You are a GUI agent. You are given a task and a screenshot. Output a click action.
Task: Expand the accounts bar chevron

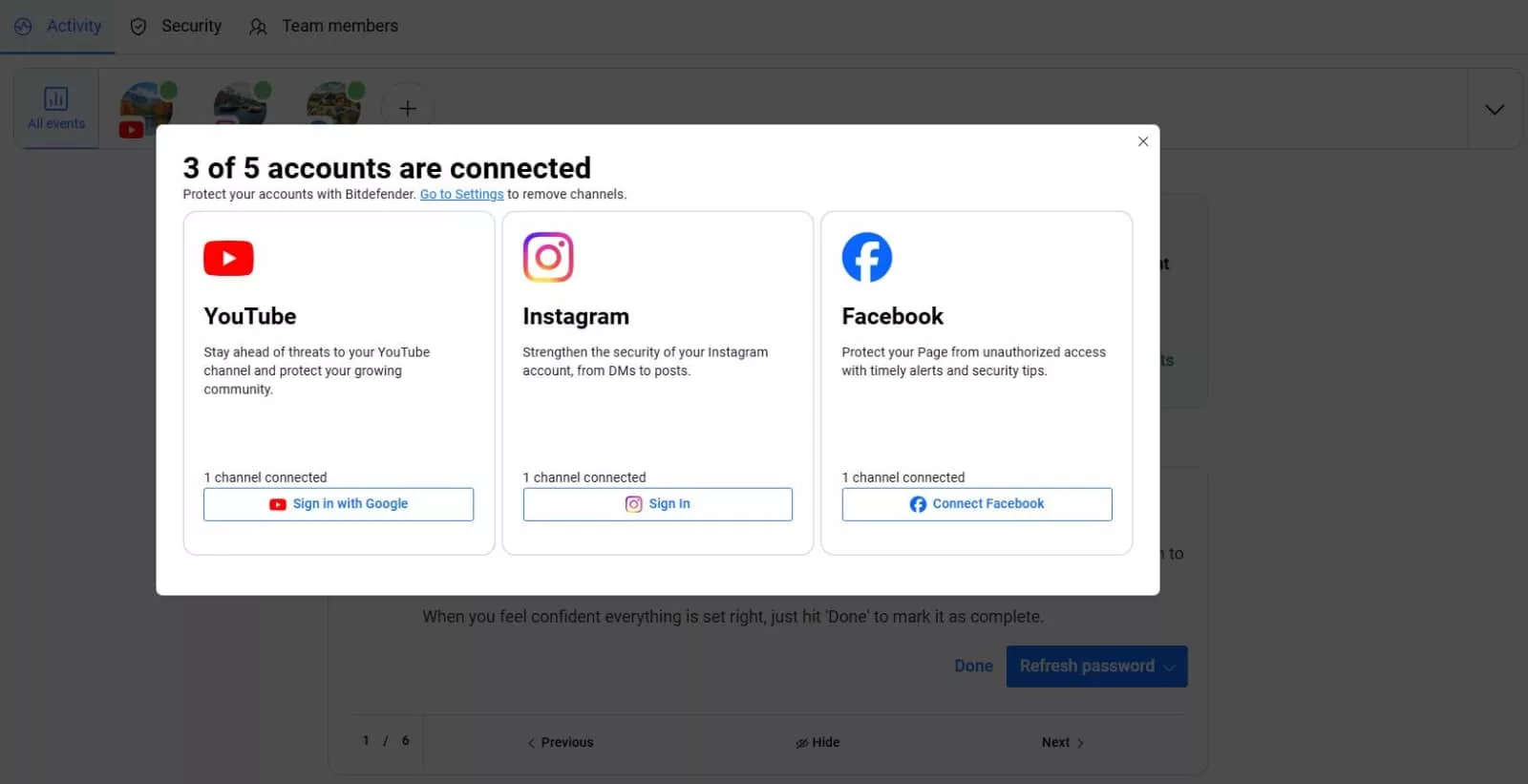click(x=1494, y=110)
